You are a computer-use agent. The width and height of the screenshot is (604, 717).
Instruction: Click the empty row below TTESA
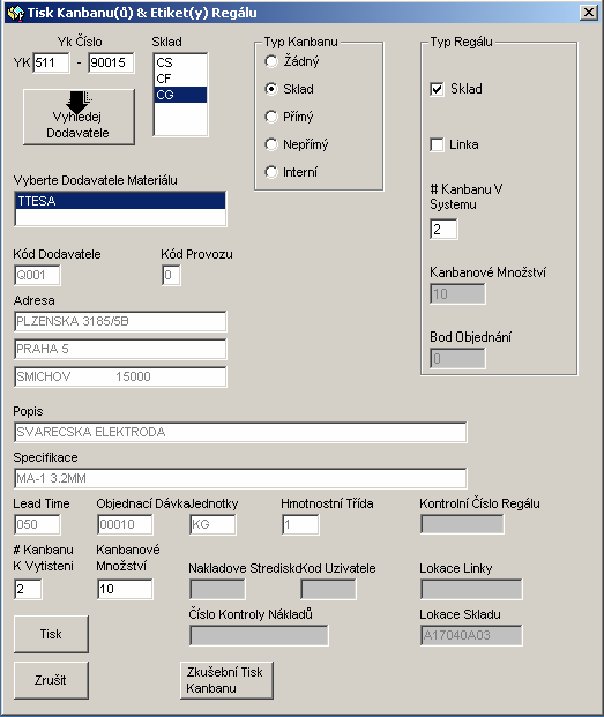[x=120, y=217]
